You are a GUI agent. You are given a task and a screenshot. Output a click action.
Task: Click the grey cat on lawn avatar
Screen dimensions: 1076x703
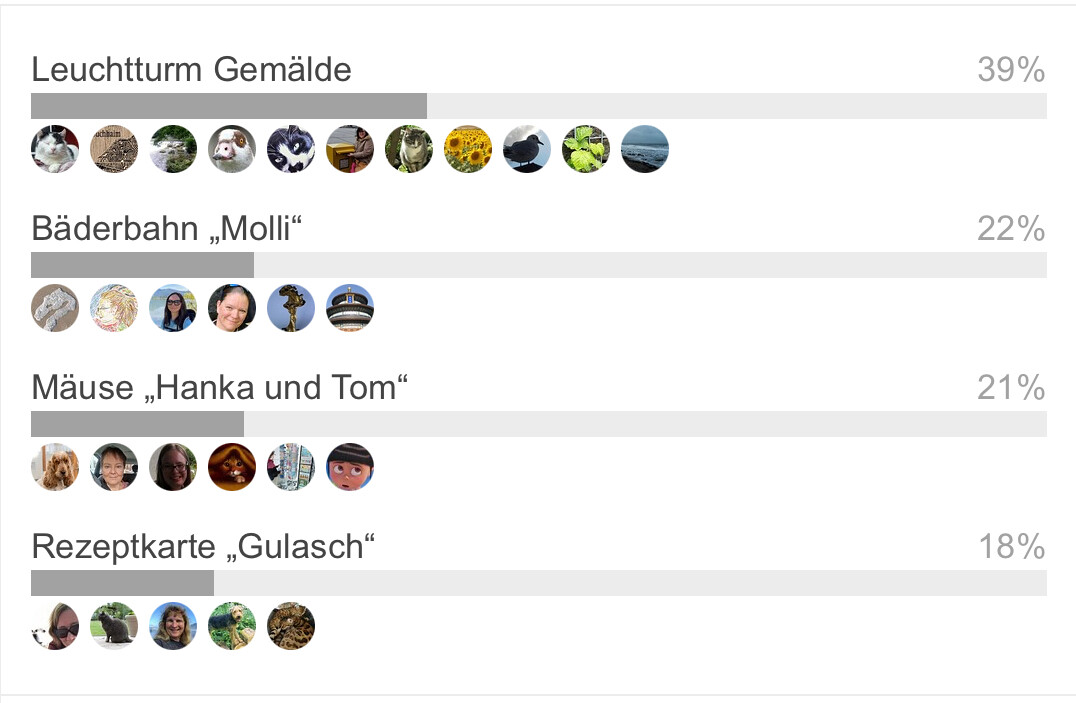(114, 626)
